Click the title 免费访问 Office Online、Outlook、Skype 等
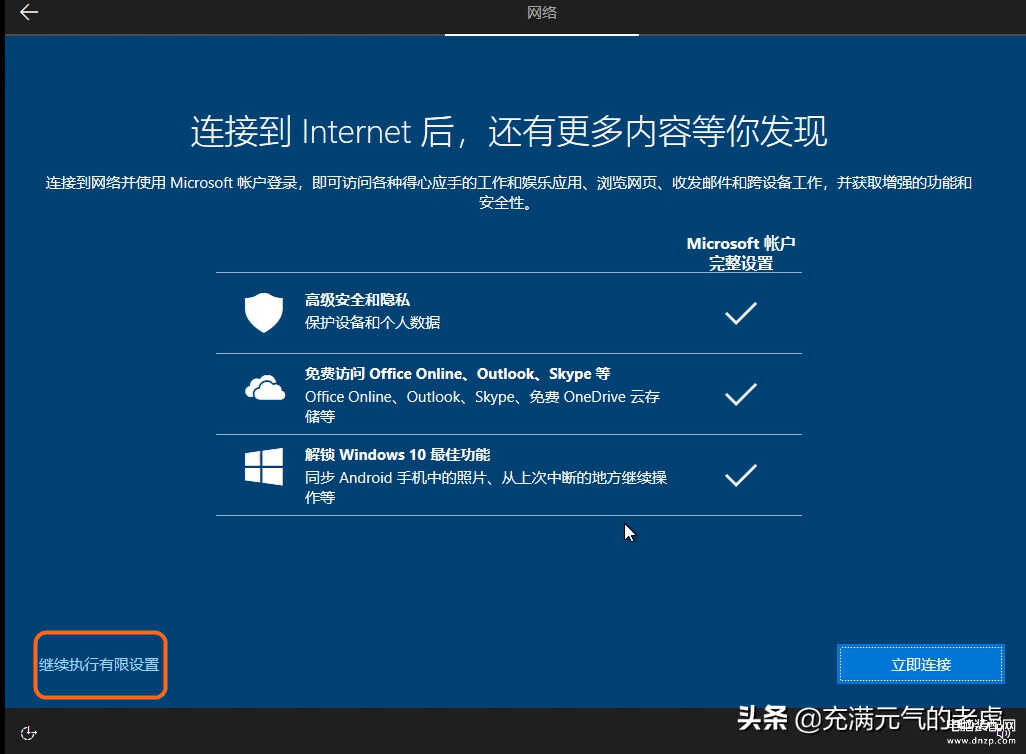Image resolution: width=1026 pixels, height=754 pixels. tap(457, 374)
